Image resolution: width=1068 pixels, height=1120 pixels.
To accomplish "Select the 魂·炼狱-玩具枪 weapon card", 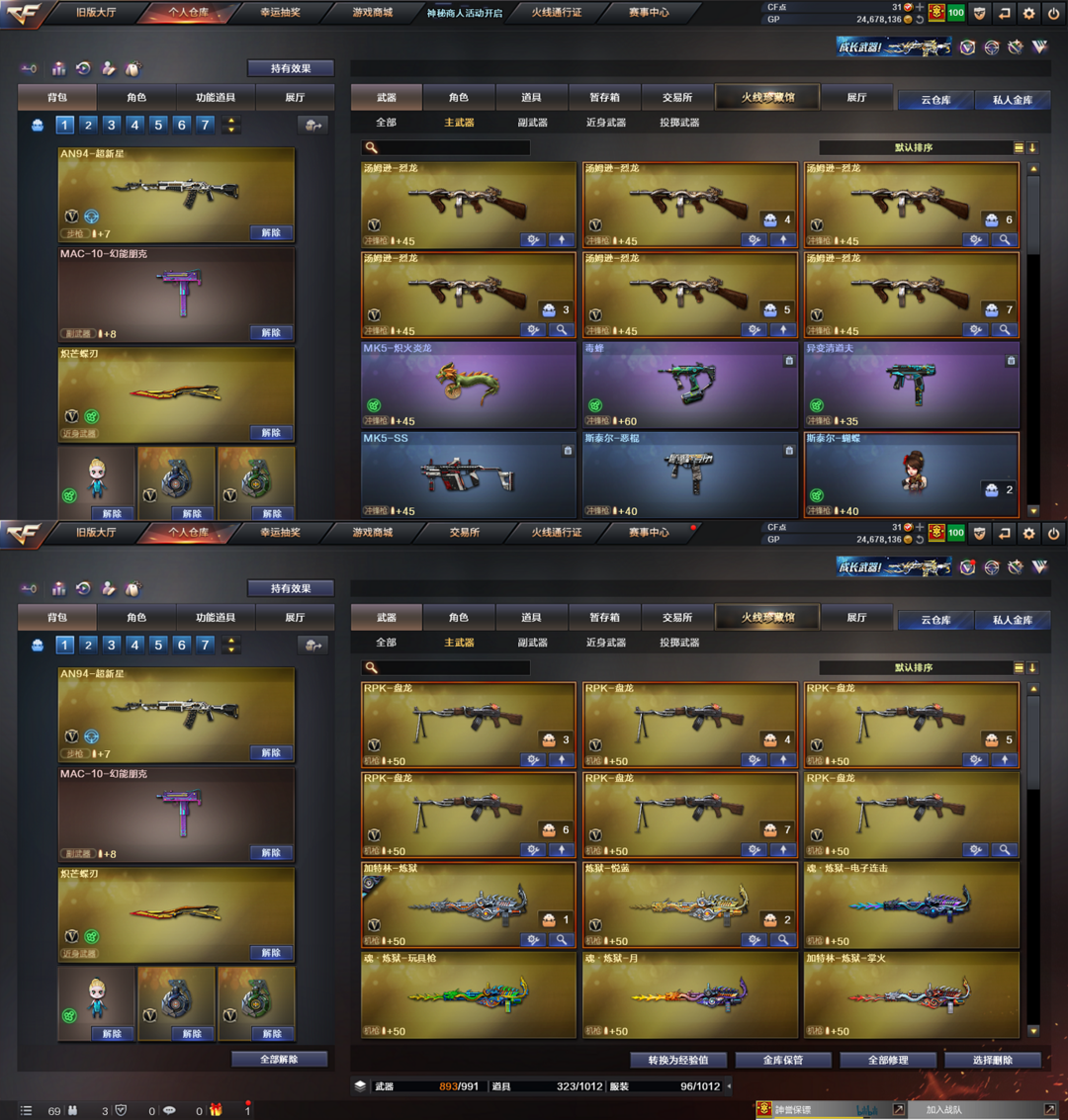I will (469, 995).
